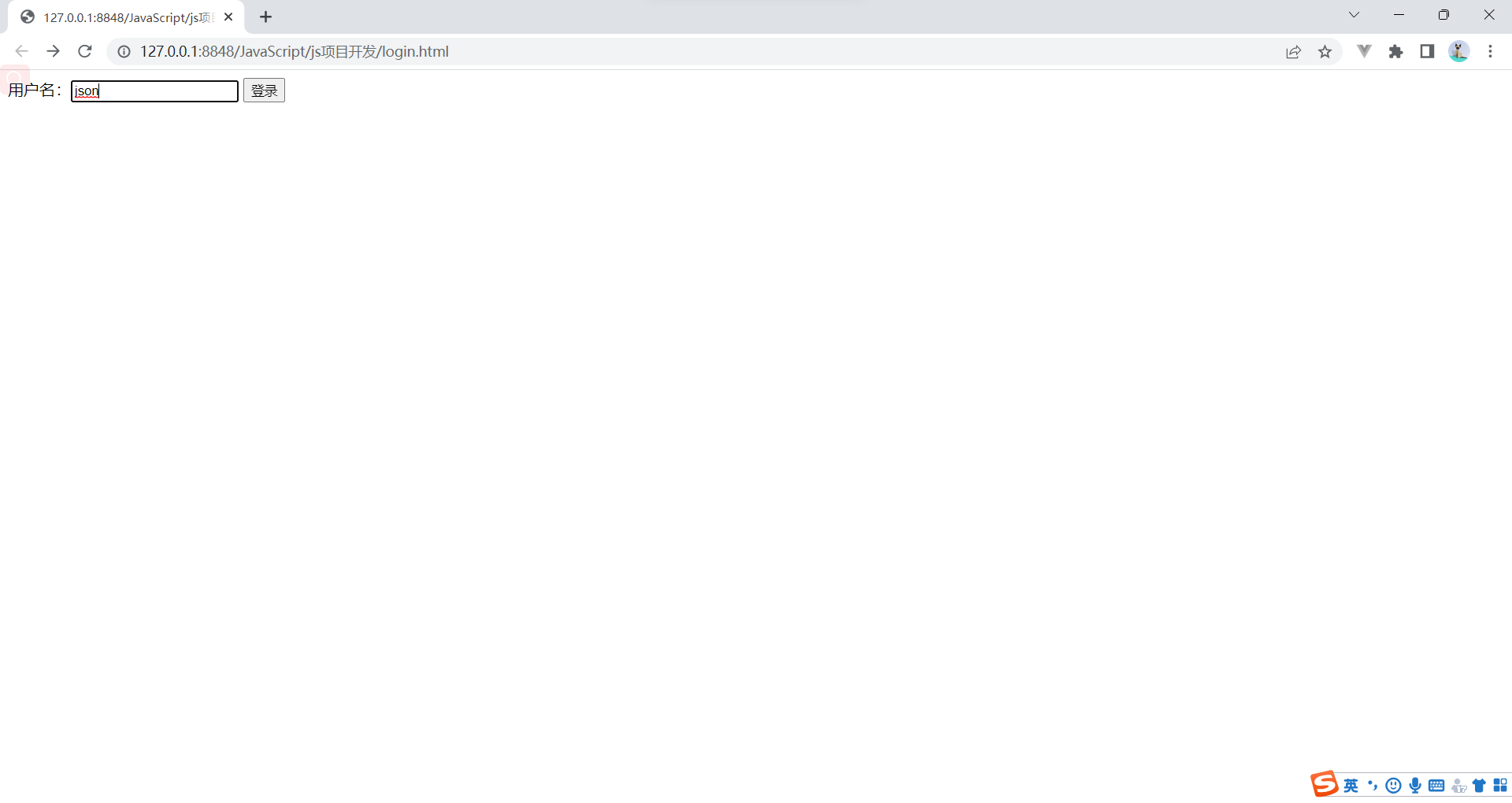Open the browser profile avatar menu
The image size is (1512, 803).
click(x=1458, y=51)
